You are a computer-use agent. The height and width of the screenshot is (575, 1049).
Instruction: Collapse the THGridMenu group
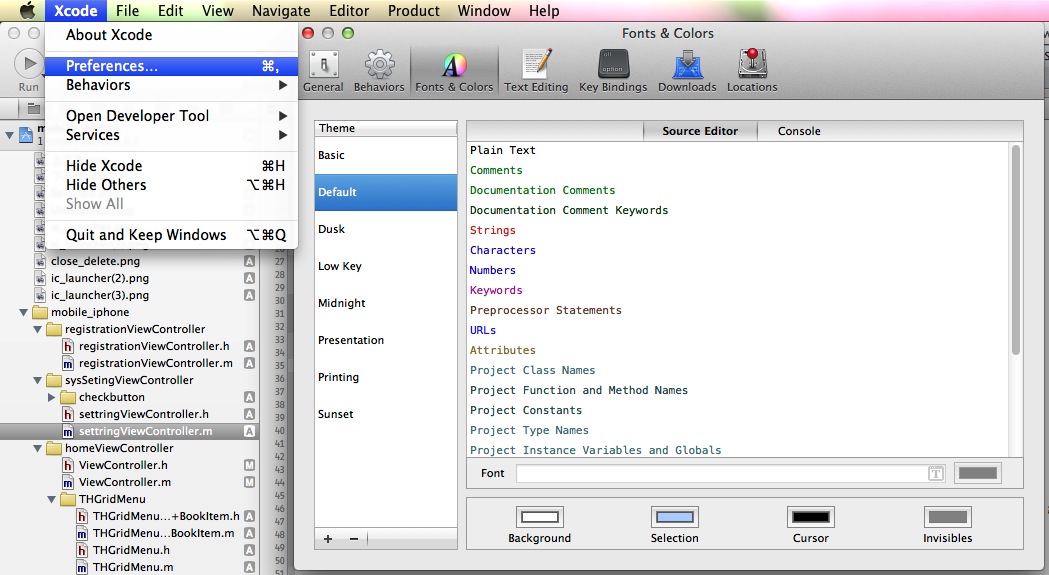tap(52, 499)
